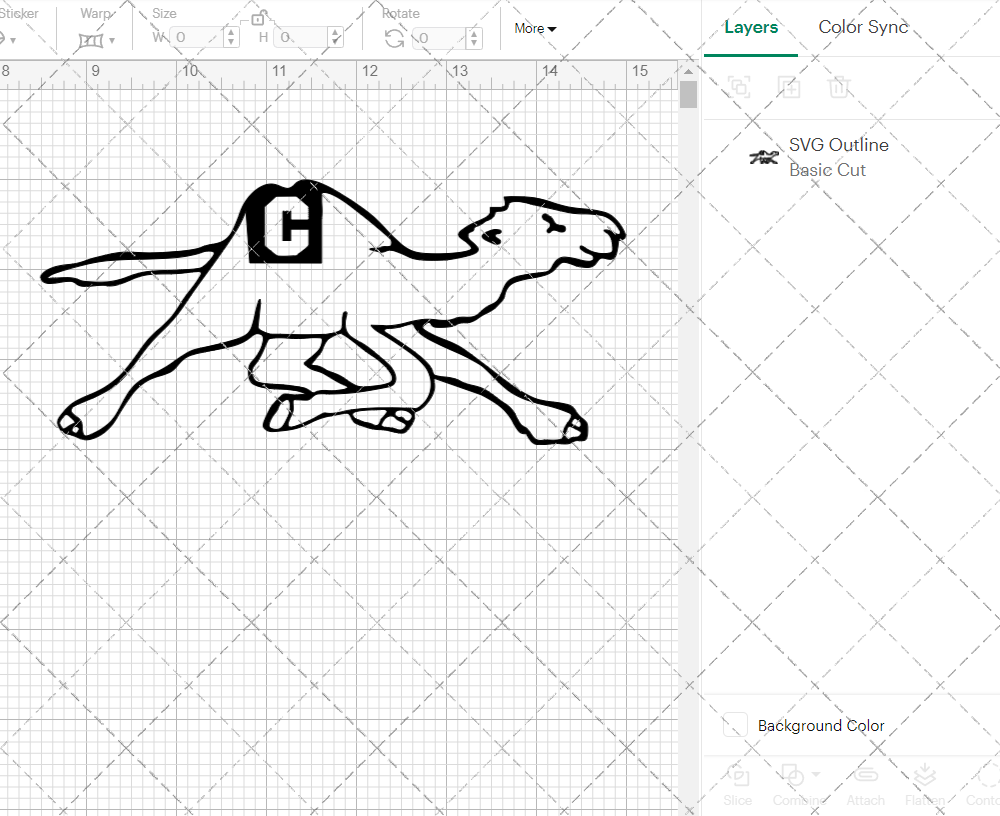This screenshot has height=816, width=1000.
Task: Click the new layer plus icon
Action: (790, 87)
